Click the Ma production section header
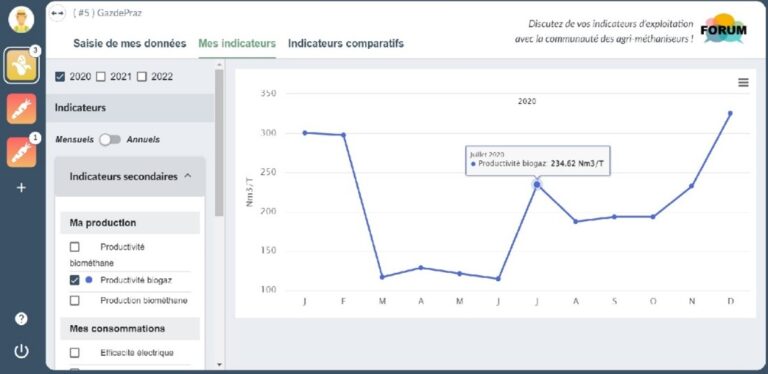This screenshot has height=374, width=768. [x=130, y=223]
